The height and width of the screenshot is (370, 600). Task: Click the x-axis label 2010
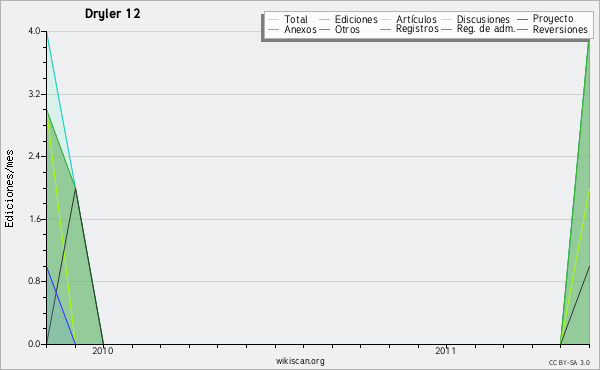(x=103, y=351)
